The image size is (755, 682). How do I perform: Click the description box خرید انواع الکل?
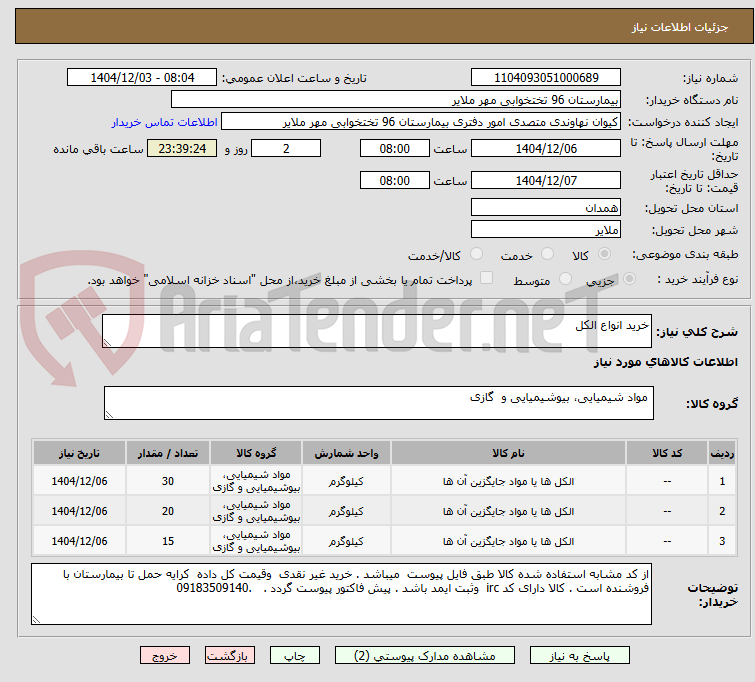tap(377, 331)
